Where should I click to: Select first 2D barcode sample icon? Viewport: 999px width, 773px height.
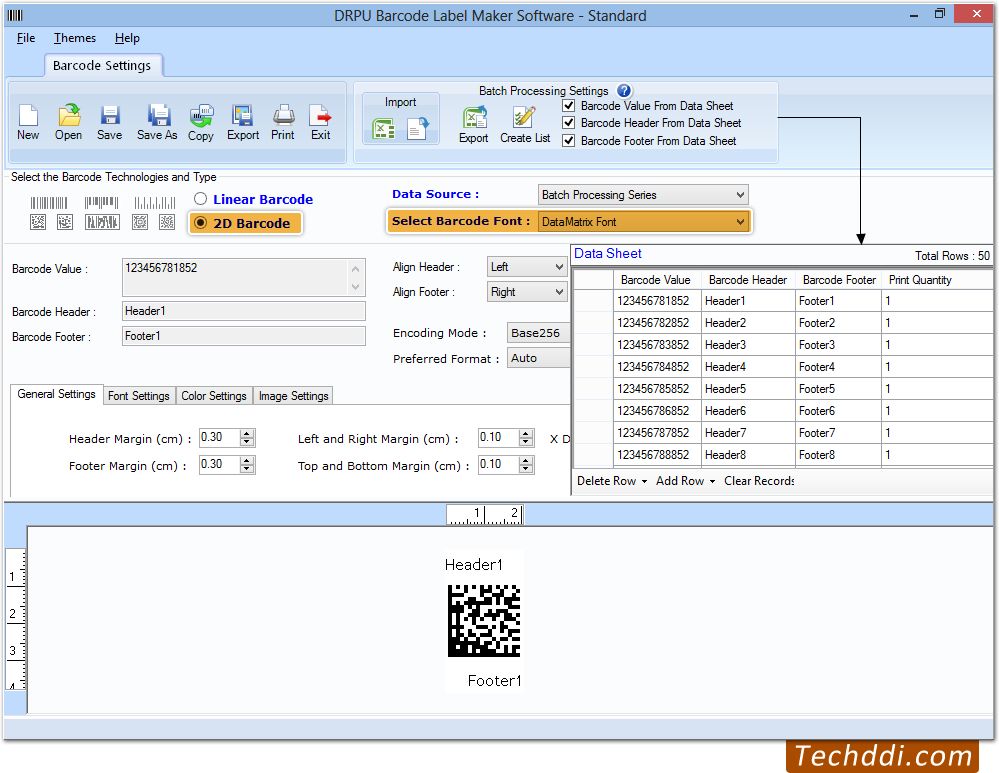point(38,222)
